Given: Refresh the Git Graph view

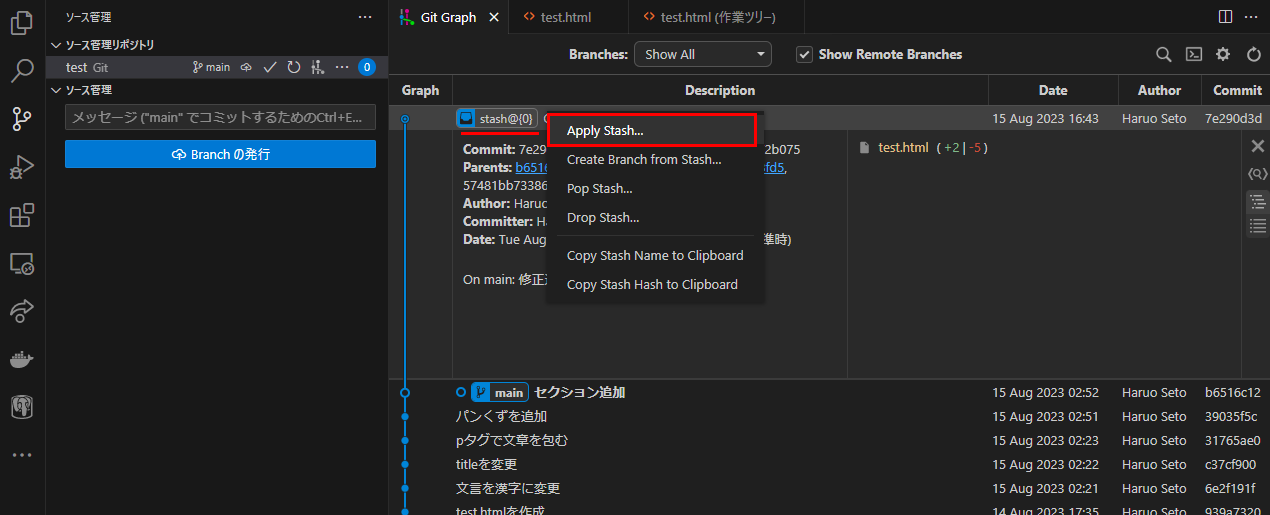Looking at the screenshot, I should (1254, 54).
